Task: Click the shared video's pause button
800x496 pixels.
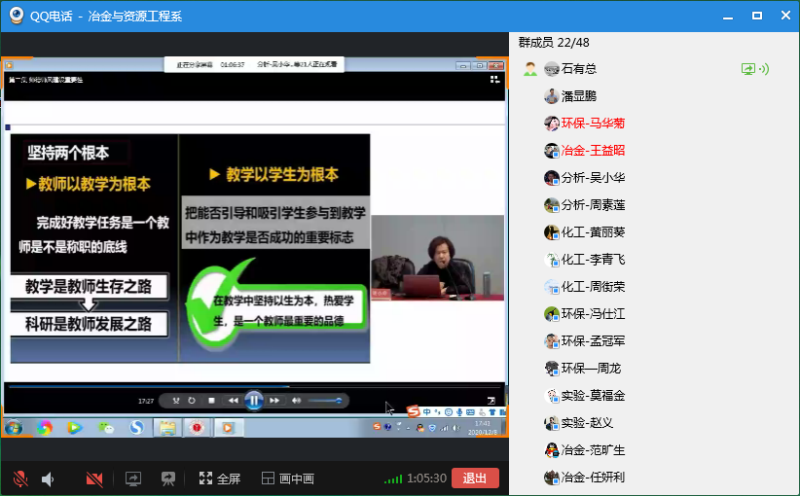Action: 254,400
